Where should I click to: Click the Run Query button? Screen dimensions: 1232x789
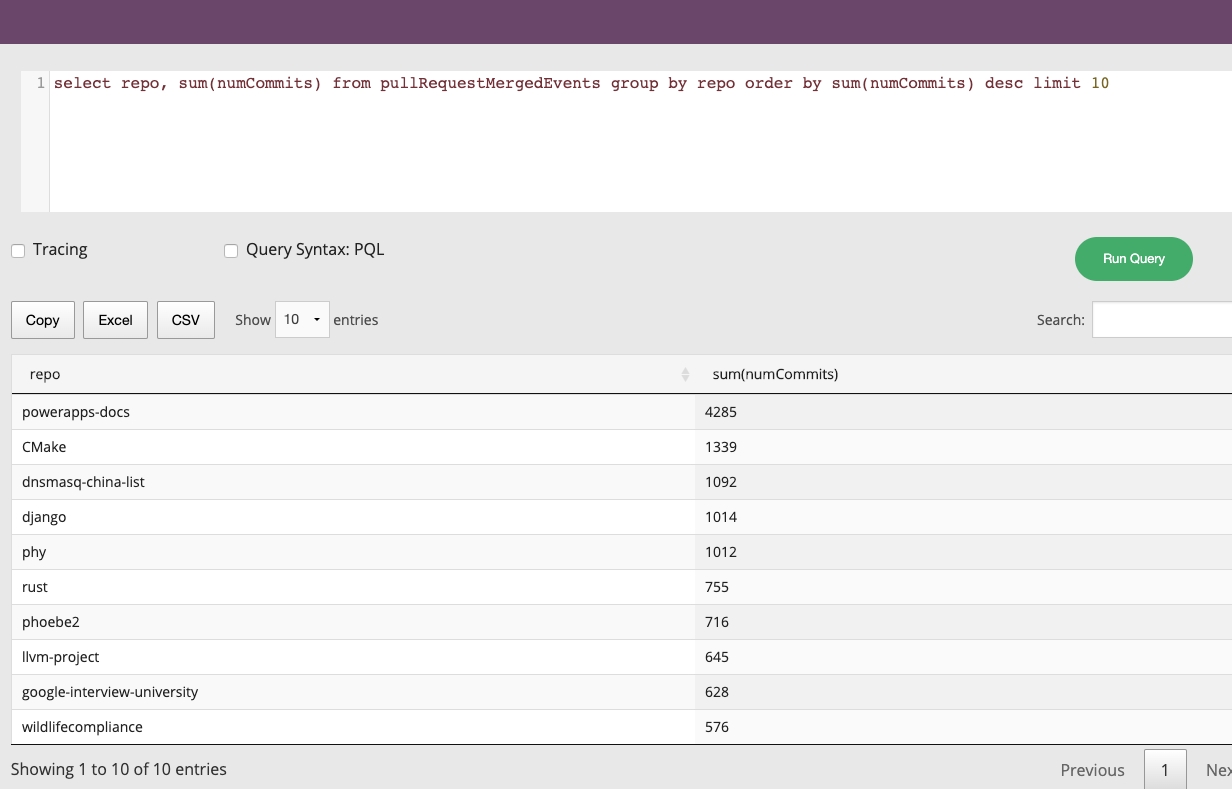(x=1133, y=259)
